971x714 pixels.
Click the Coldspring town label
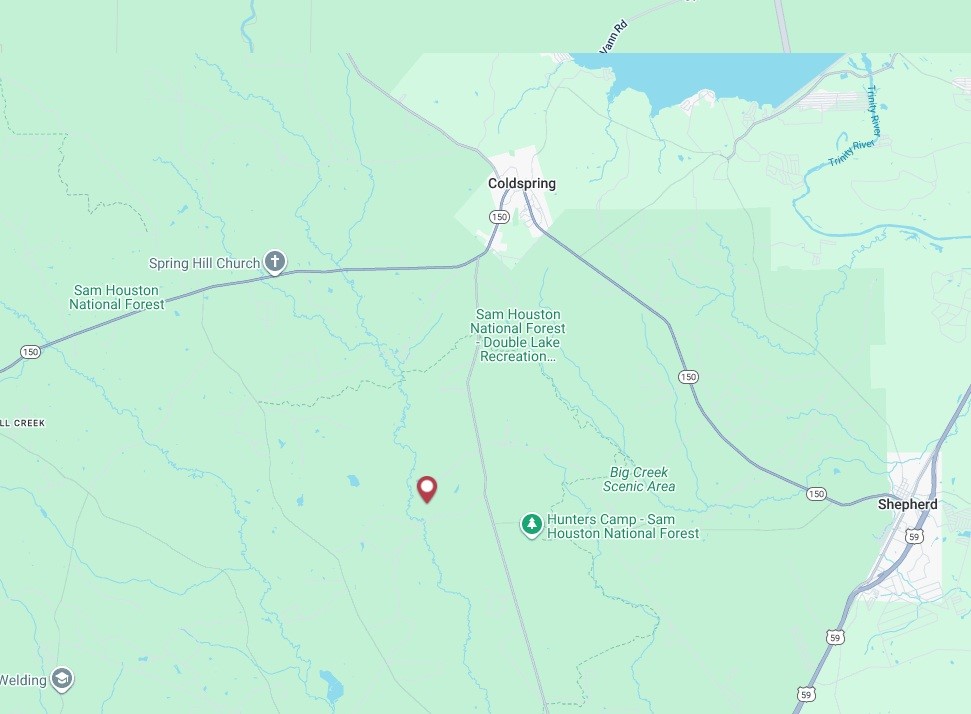coord(522,183)
